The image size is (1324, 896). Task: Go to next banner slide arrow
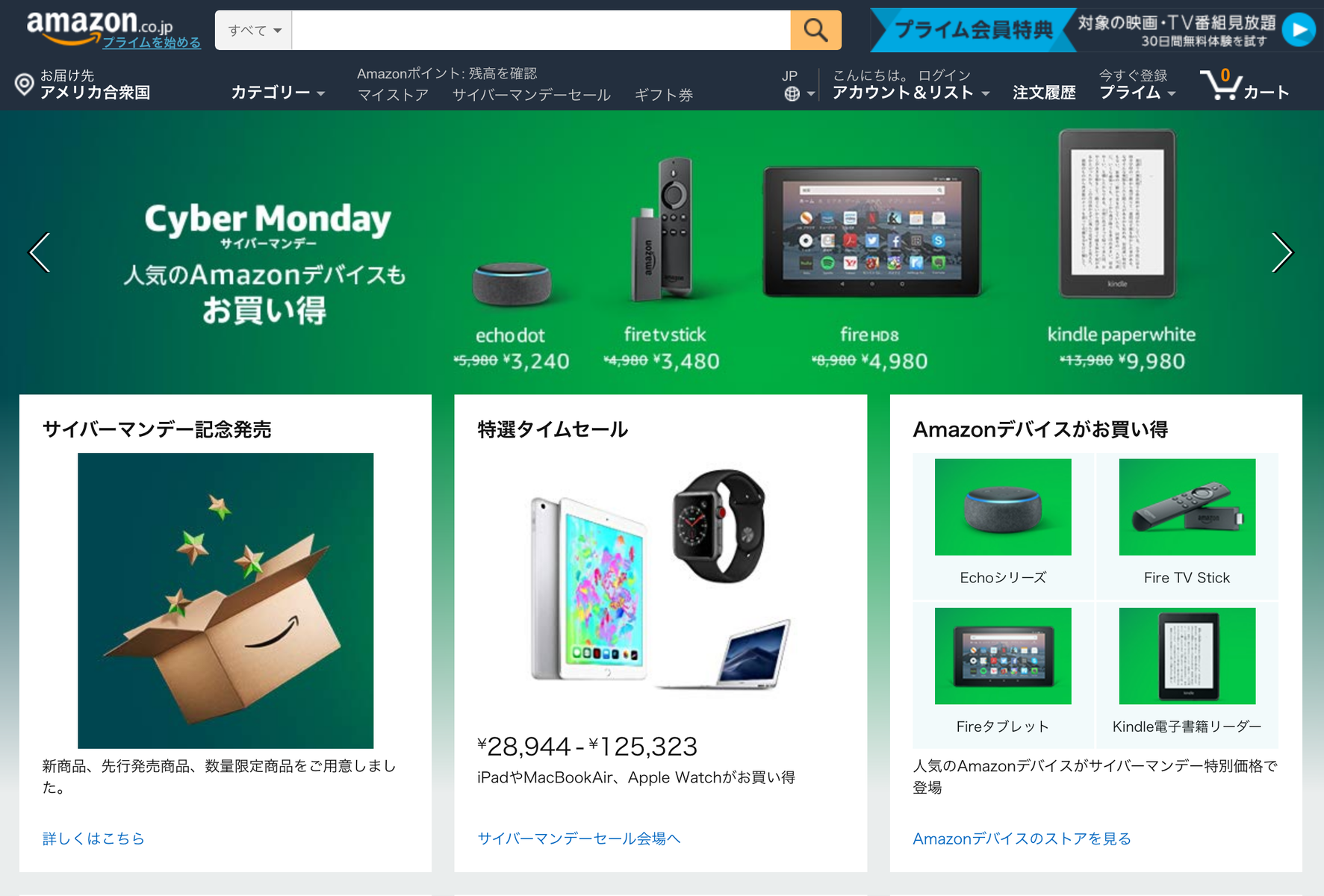(1281, 252)
